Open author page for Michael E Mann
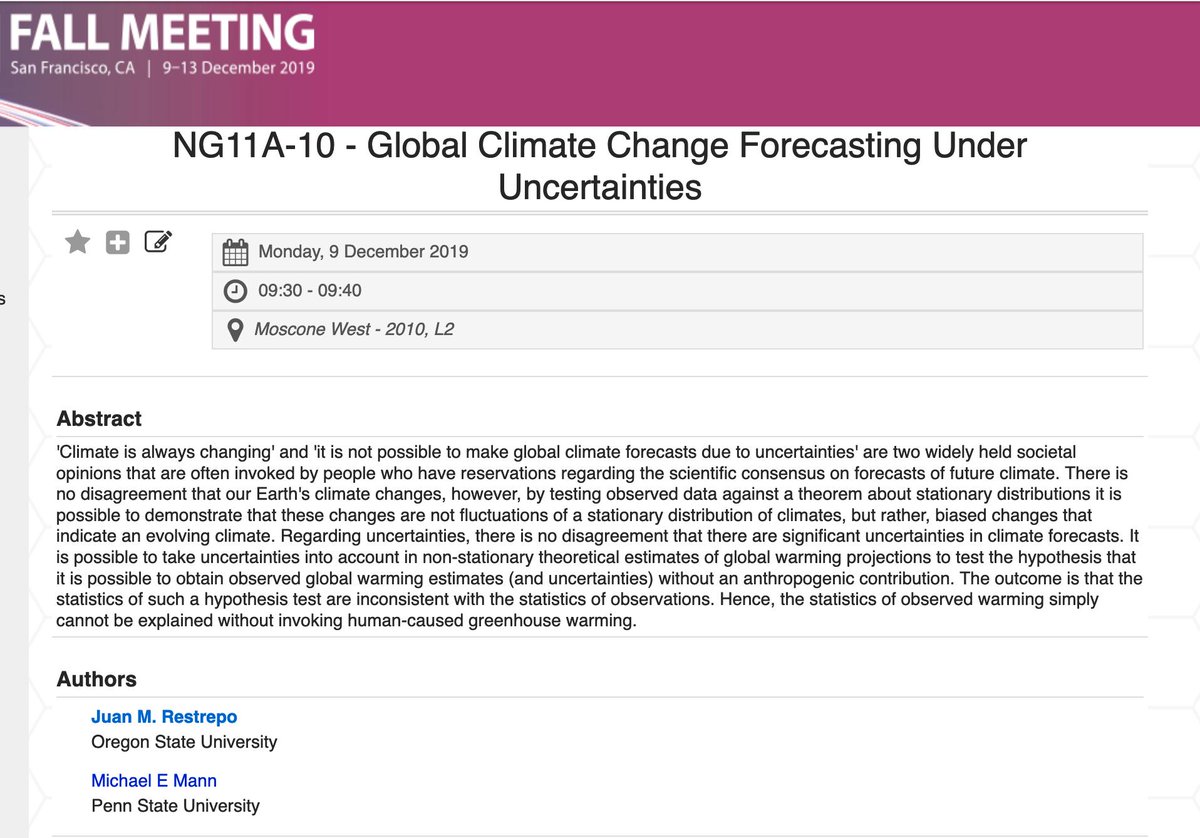Image resolution: width=1200 pixels, height=838 pixels. 154,780
